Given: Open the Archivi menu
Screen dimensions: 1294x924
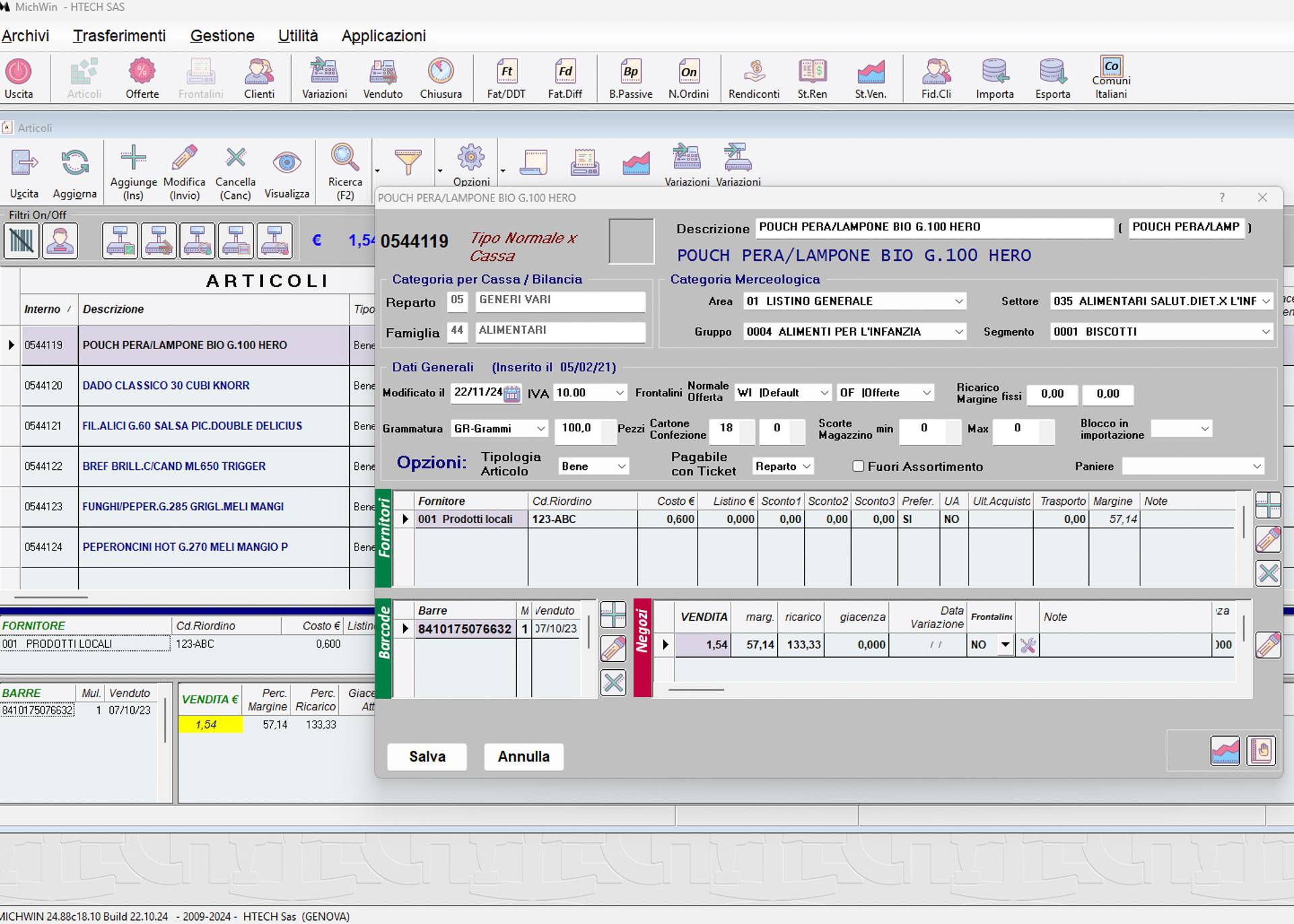Looking at the screenshot, I should [26, 36].
